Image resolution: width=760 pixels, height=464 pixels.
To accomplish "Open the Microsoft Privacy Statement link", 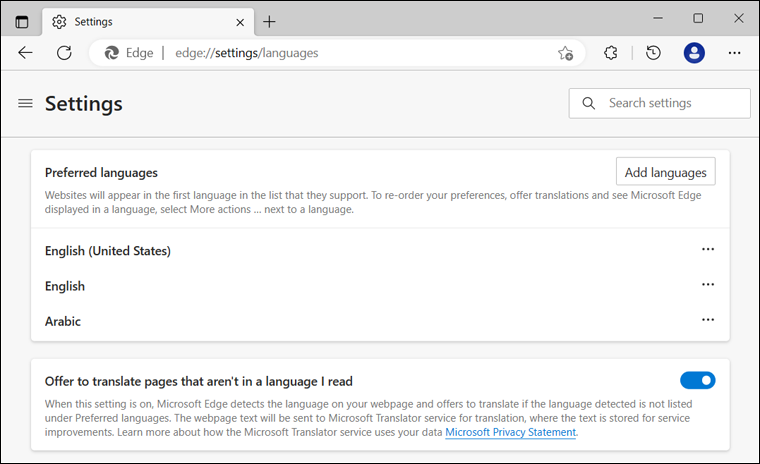I will tap(510, 432).
